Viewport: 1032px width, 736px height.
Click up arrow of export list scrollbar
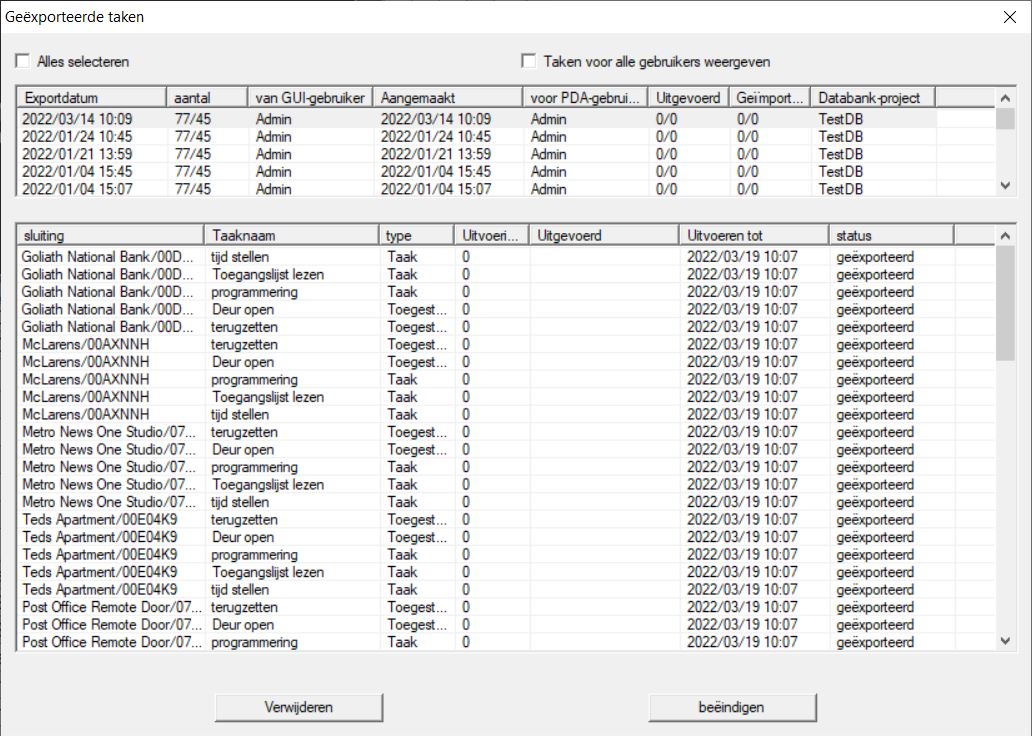pos(1005,98)
